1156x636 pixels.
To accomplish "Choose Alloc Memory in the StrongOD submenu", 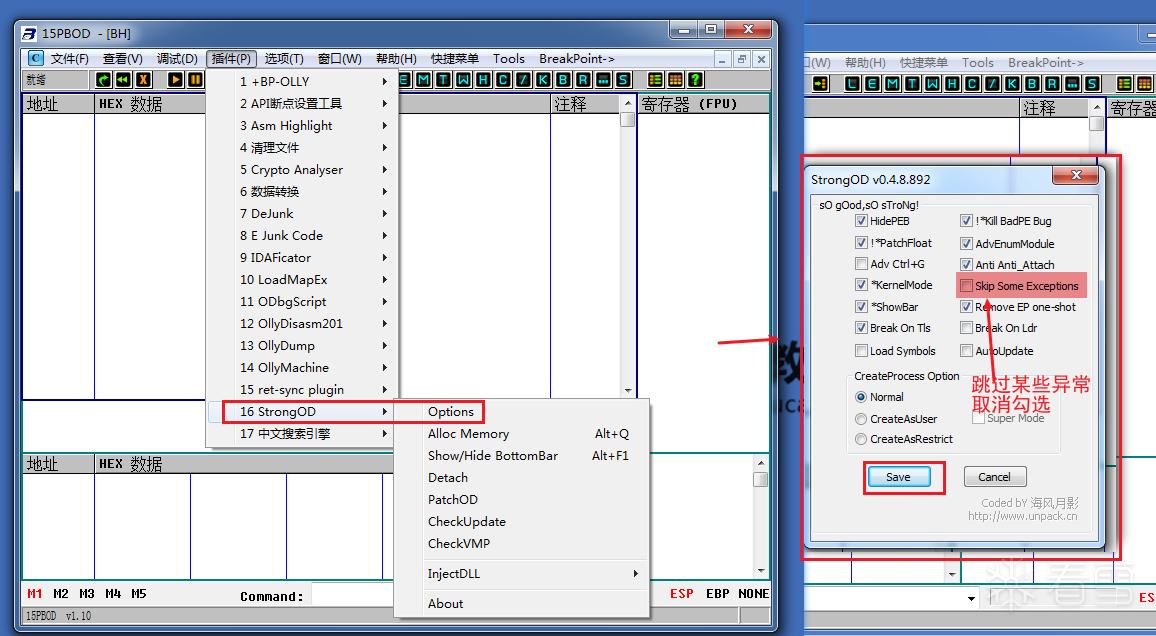I will 521,434.
